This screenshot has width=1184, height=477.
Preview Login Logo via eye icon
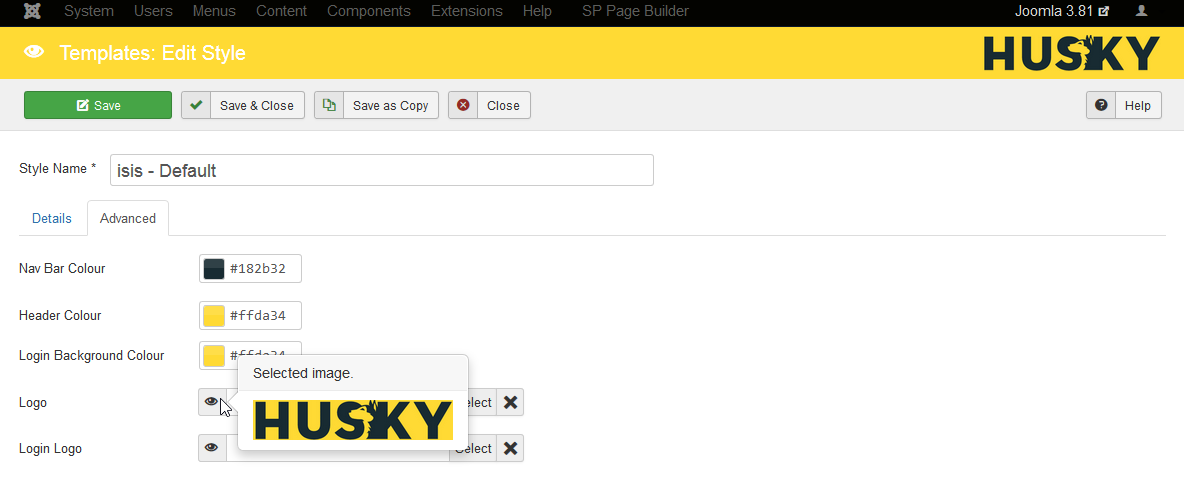[212, 448]
